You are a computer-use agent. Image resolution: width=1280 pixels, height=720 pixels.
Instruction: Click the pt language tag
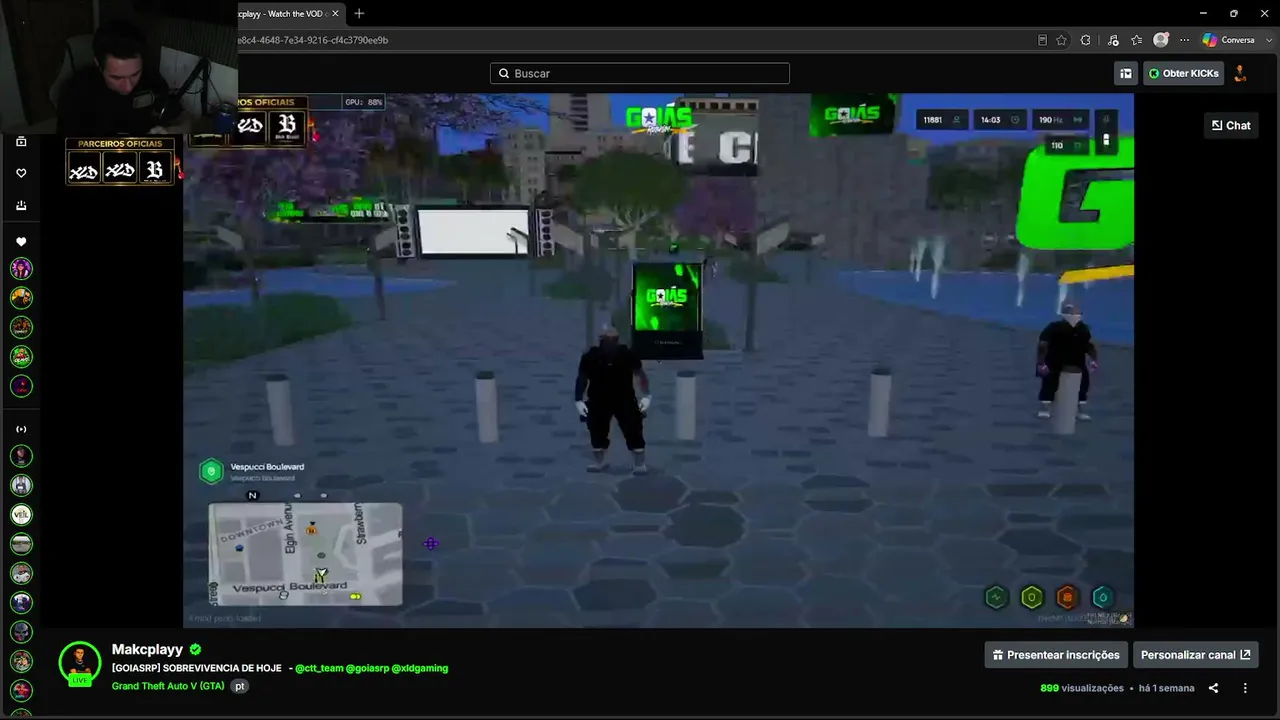click(x=240, y=686)
